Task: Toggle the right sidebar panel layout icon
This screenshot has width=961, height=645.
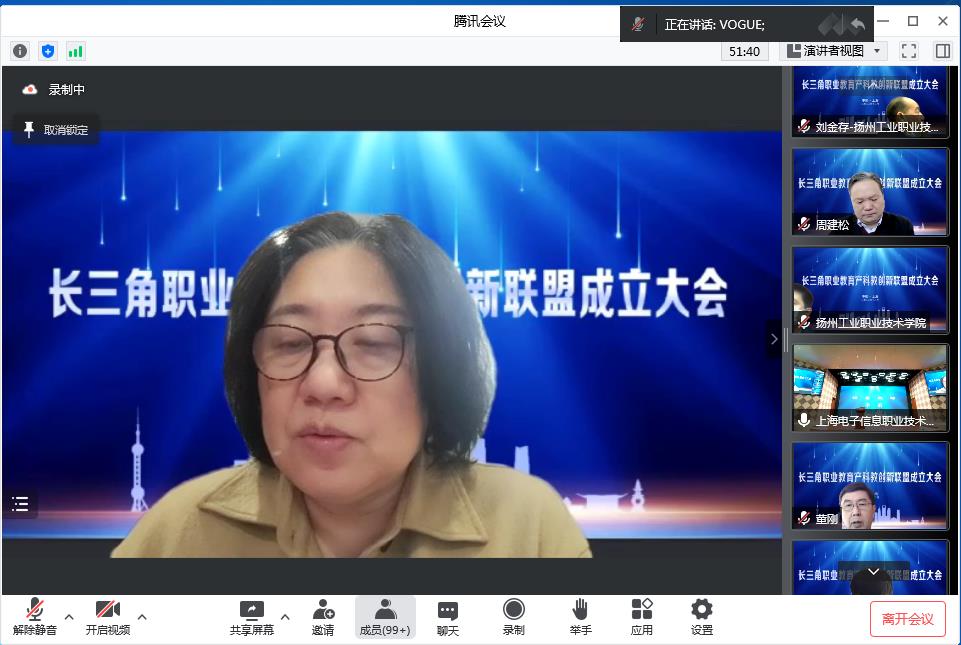Action: [942, 51]
